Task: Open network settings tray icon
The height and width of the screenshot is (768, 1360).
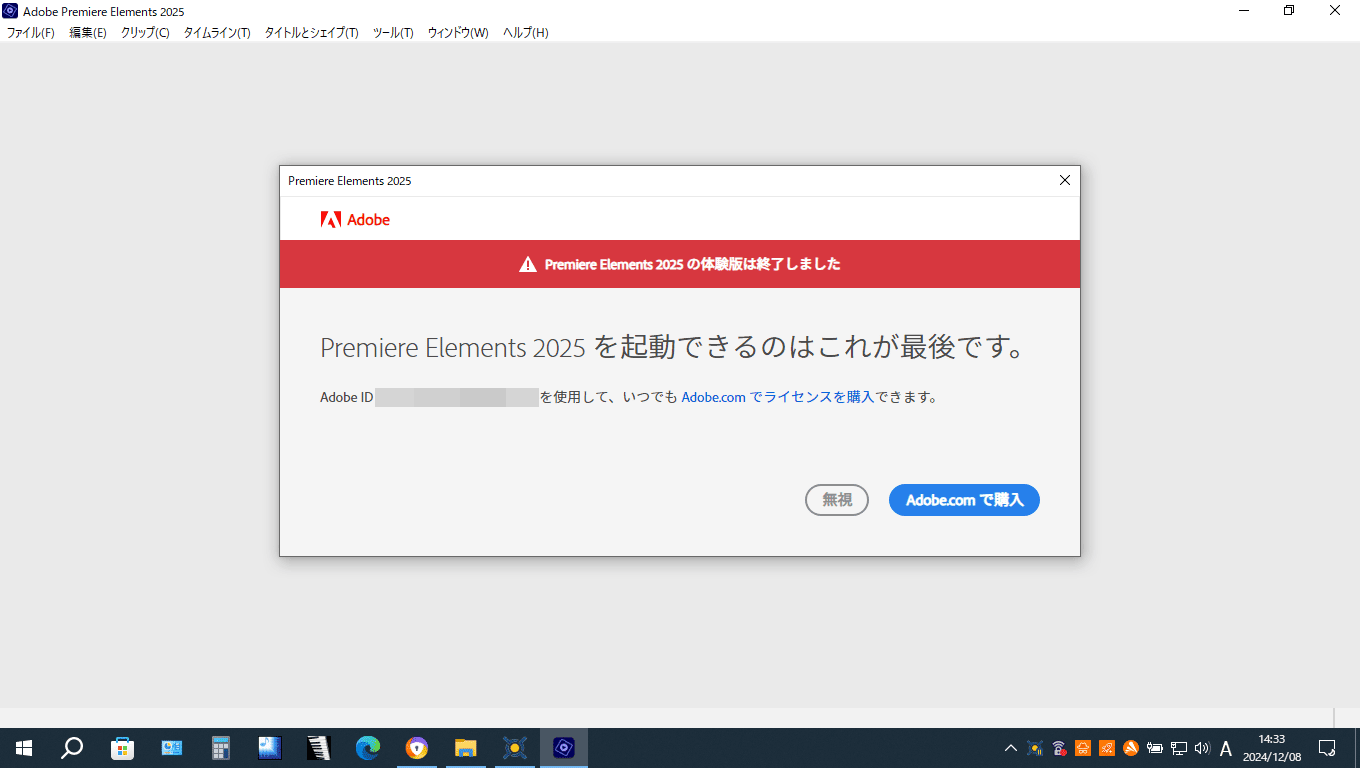Action: (1179, 748)
